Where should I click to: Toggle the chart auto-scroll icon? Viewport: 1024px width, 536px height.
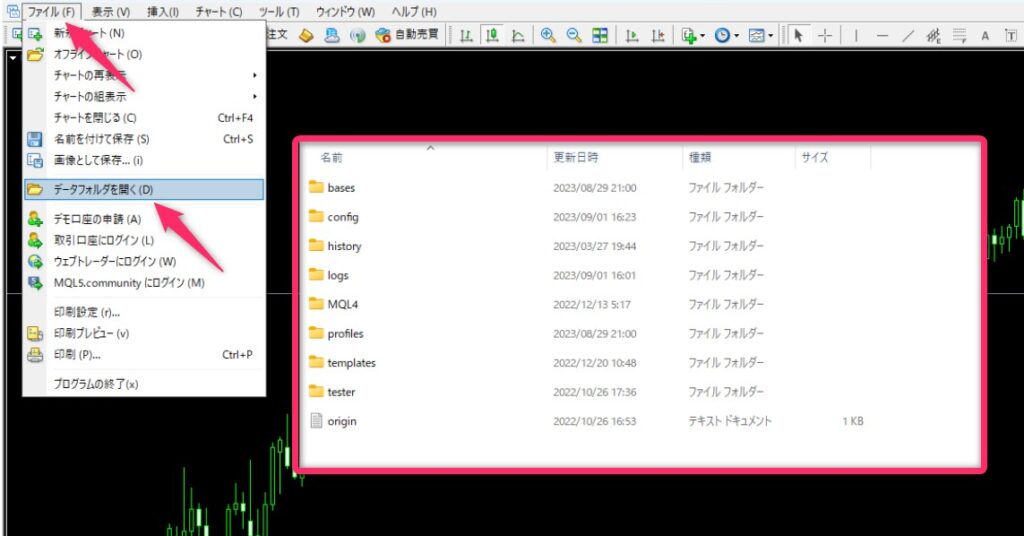(632, 35)
